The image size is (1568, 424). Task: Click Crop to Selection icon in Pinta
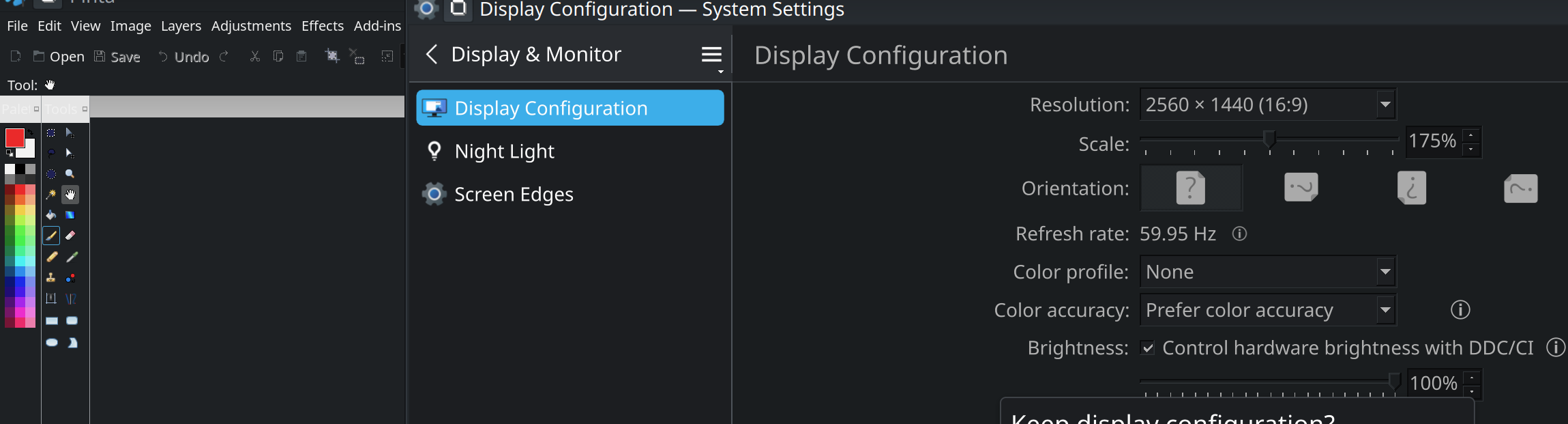332,56
